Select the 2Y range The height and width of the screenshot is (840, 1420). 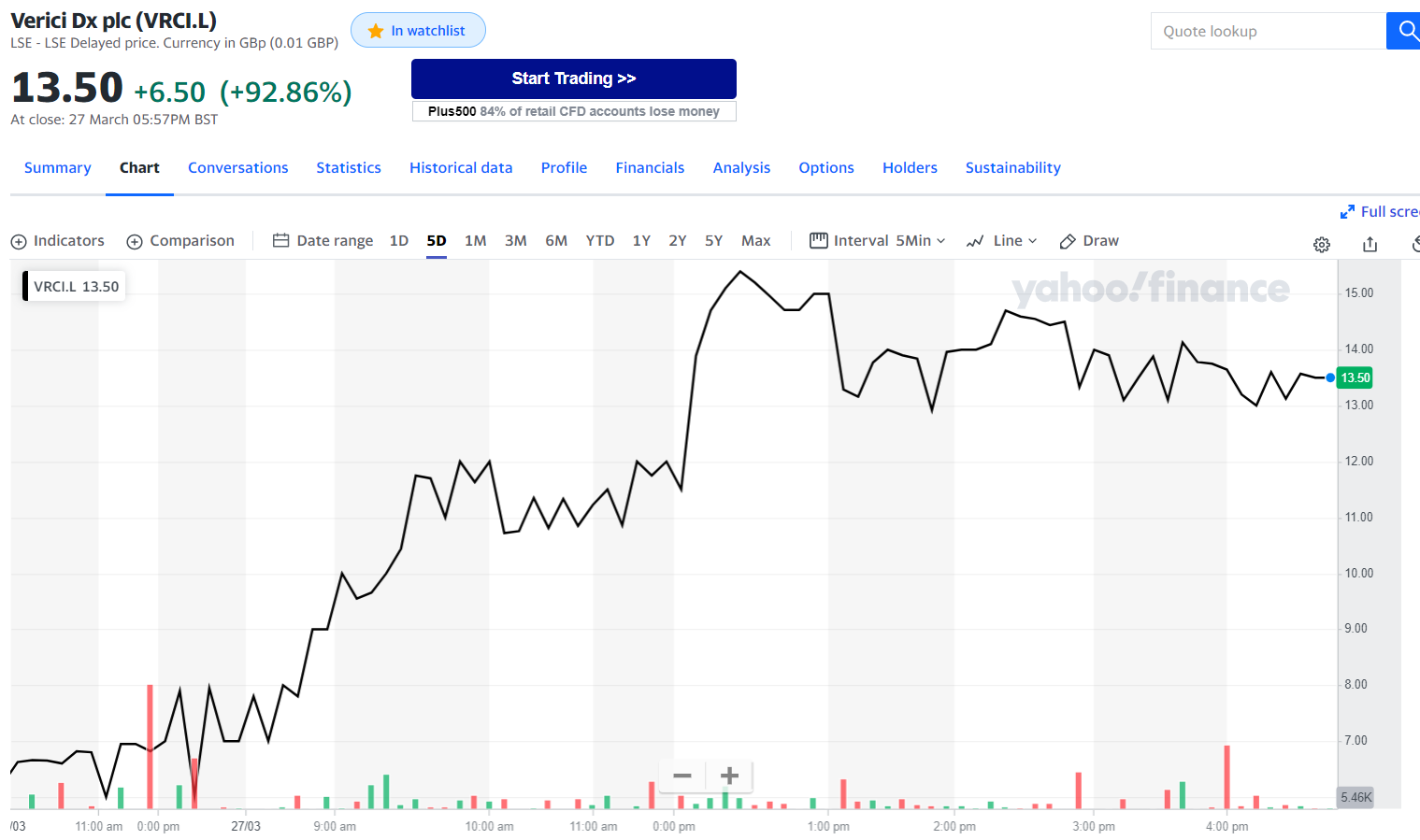(678, 240)
